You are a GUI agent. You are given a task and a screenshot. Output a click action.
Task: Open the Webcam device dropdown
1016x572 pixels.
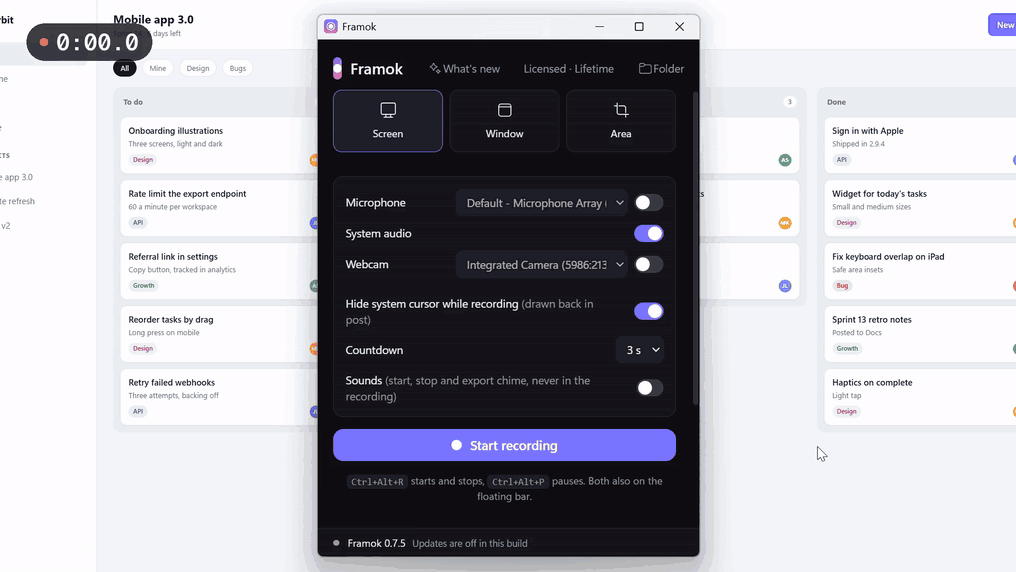pos(542,264)
